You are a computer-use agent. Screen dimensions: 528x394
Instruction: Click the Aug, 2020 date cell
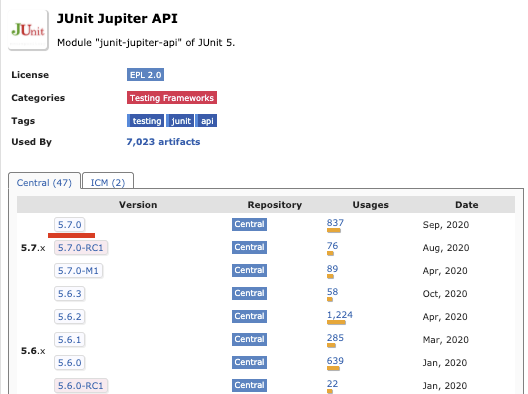pos(446,248)
